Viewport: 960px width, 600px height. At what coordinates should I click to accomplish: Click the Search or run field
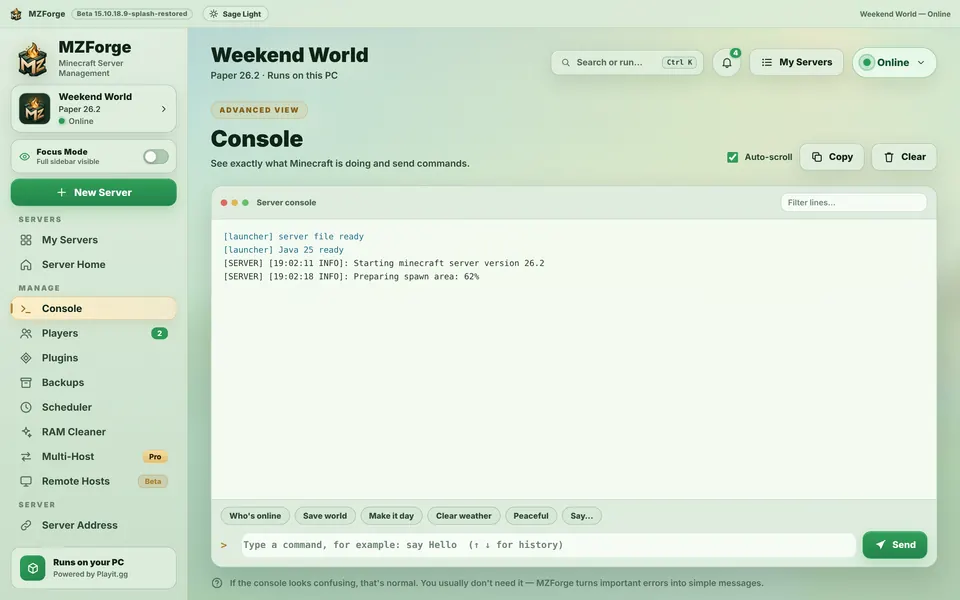[627, 62]
